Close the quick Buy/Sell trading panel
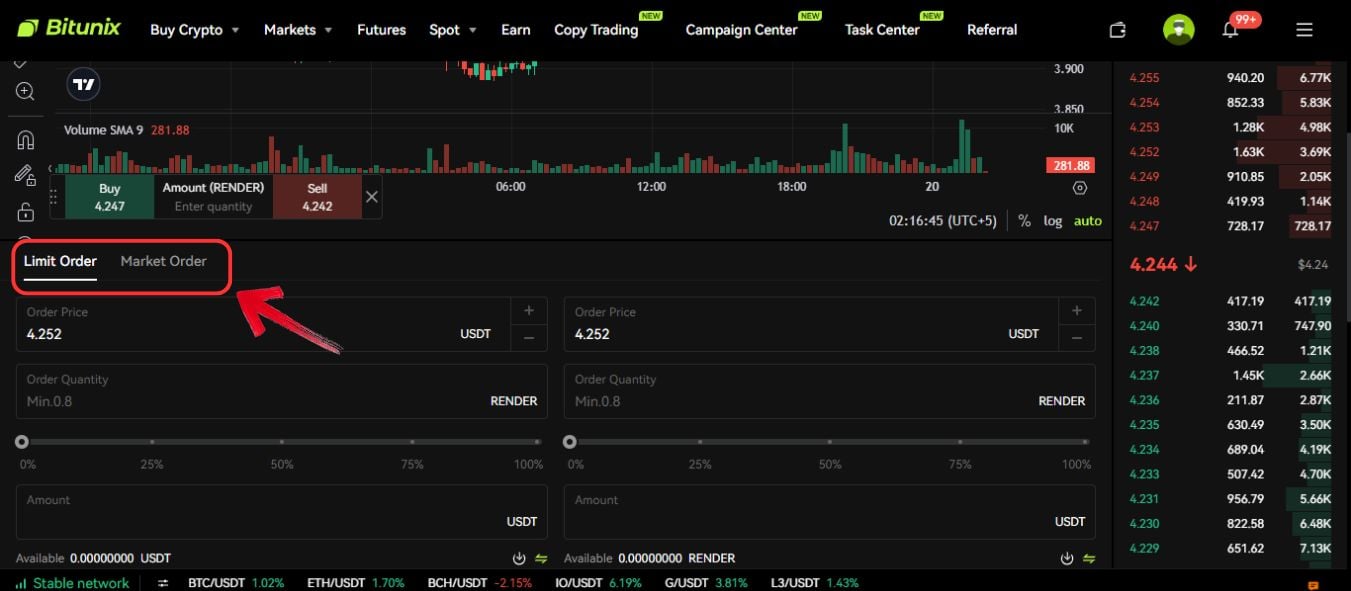Screen dimensions: 1351x591 372,197
